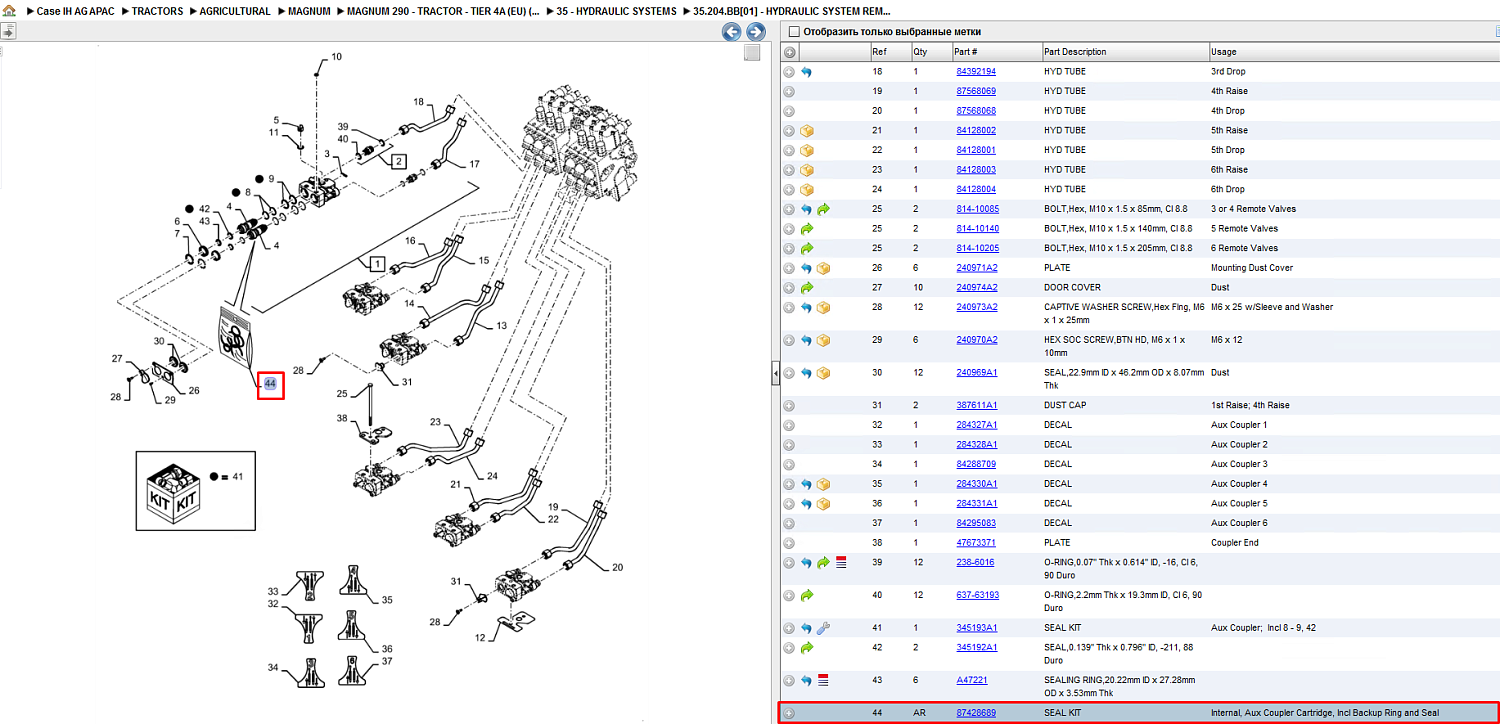Click the plus icon for part 87568068

789,111
